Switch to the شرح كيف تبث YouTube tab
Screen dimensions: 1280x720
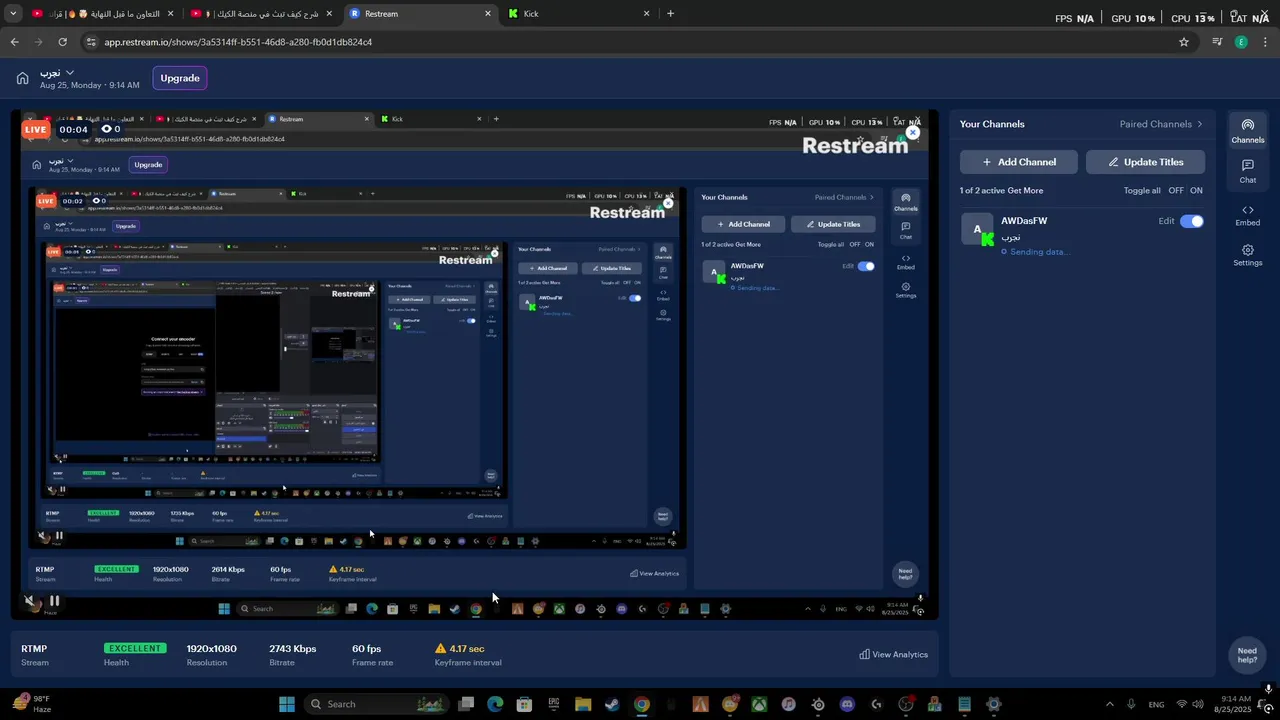[262, 14]
